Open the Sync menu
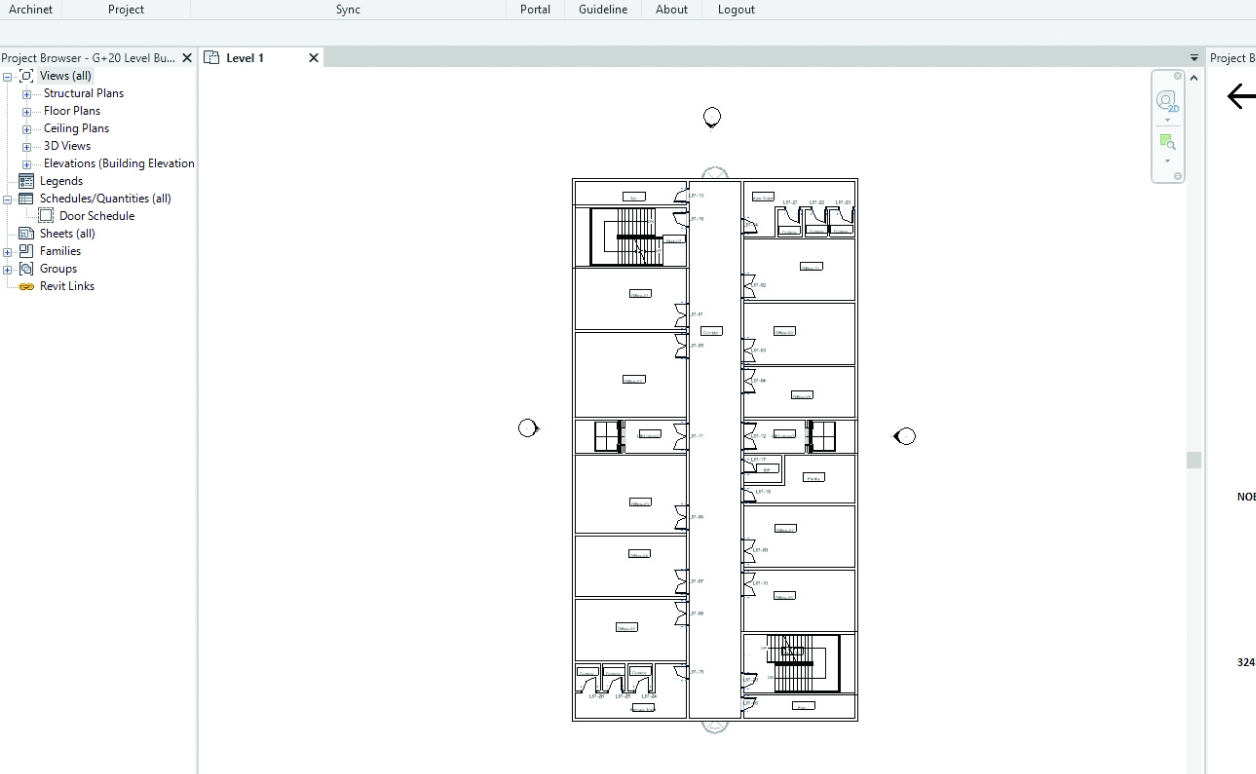 348,10
